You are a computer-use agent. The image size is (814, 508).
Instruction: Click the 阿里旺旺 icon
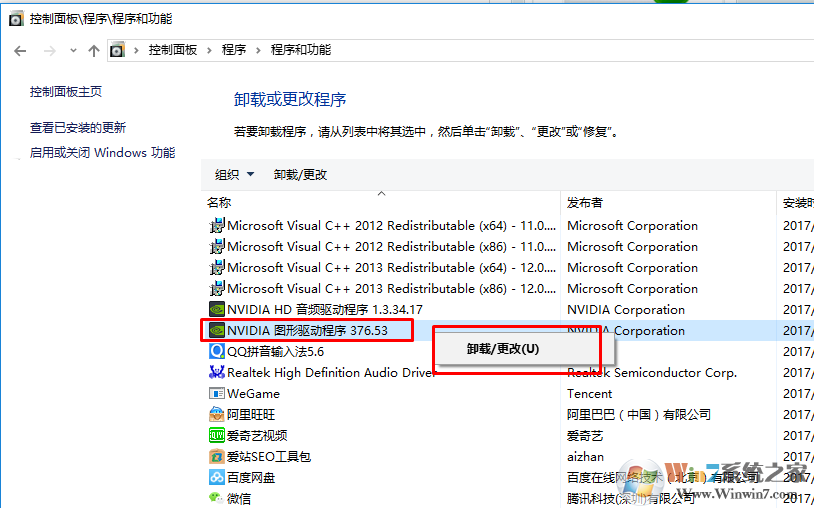217,415
